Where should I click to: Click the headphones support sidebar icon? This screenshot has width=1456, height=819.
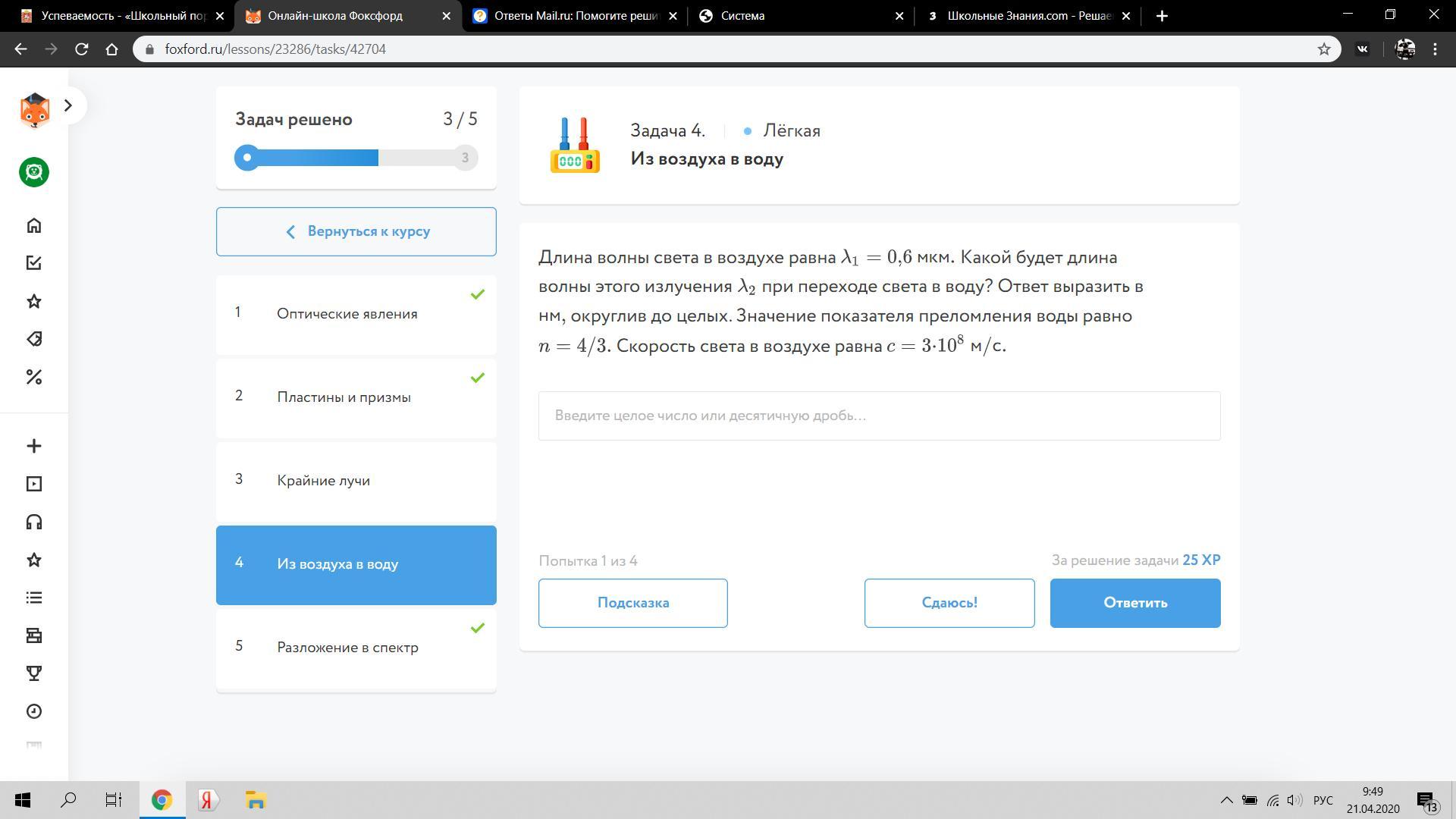point(33,522)
